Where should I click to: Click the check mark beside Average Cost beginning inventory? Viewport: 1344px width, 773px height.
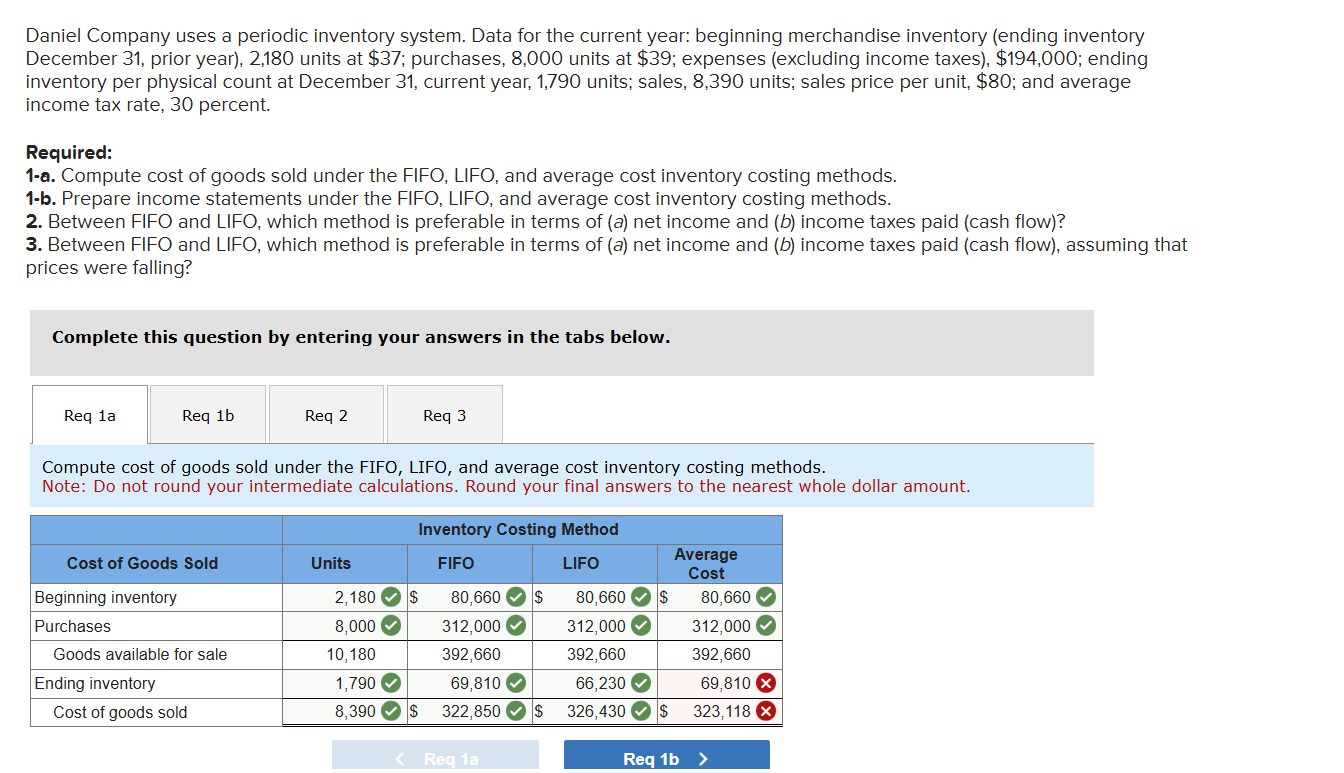pyautogui.click(x=766, y=598)
